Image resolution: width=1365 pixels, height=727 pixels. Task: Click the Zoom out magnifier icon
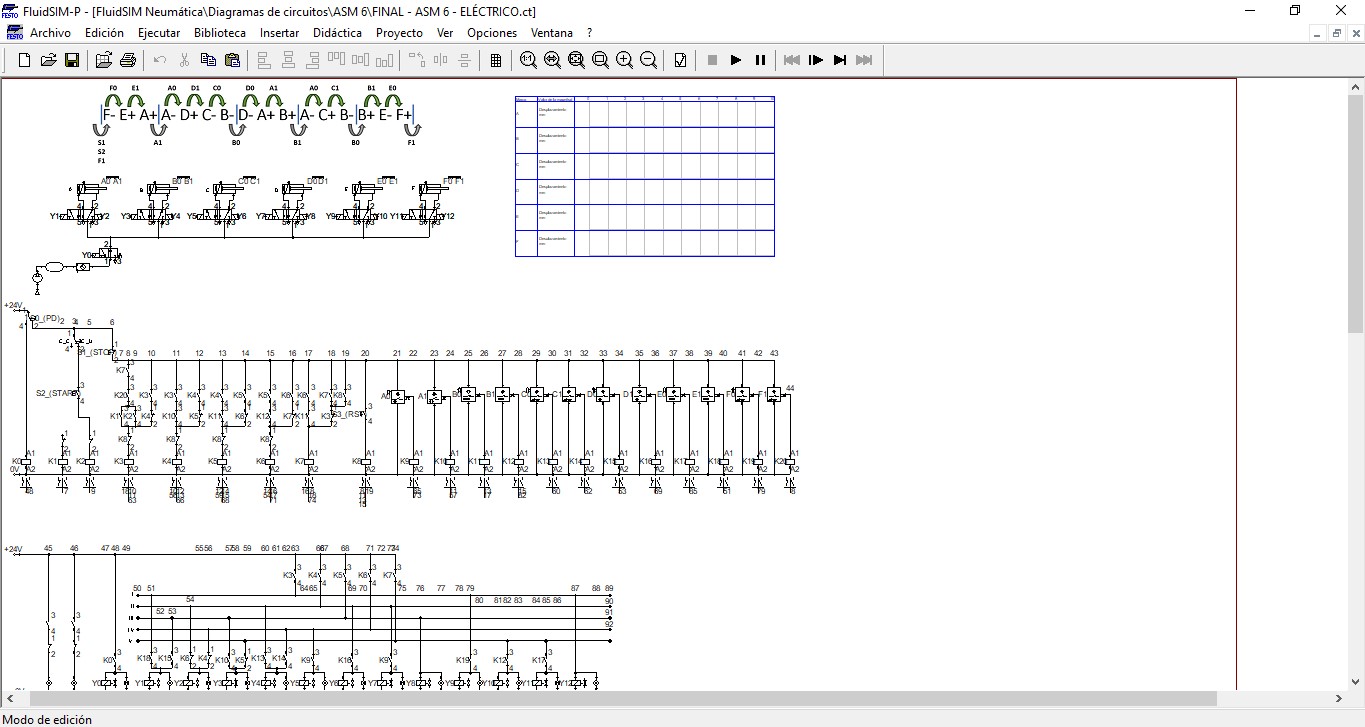pos(649,60)
